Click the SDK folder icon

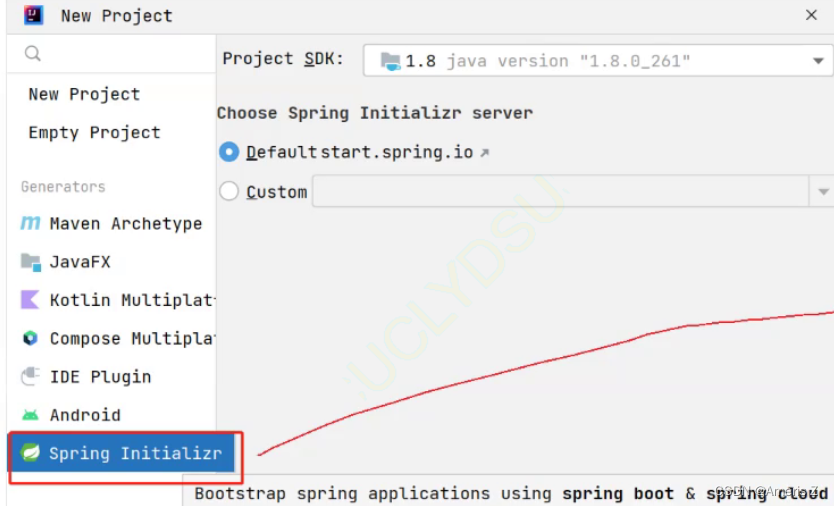point(390,61)
